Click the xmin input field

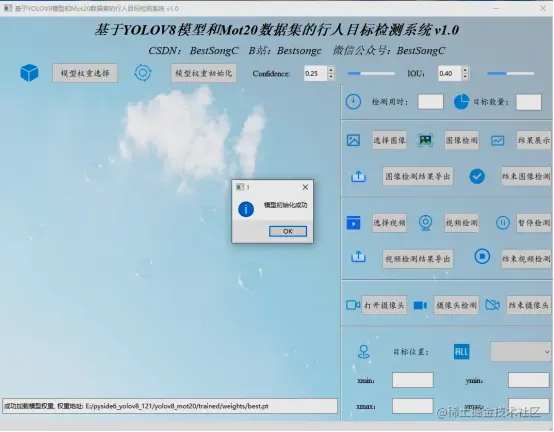point(413,380)
